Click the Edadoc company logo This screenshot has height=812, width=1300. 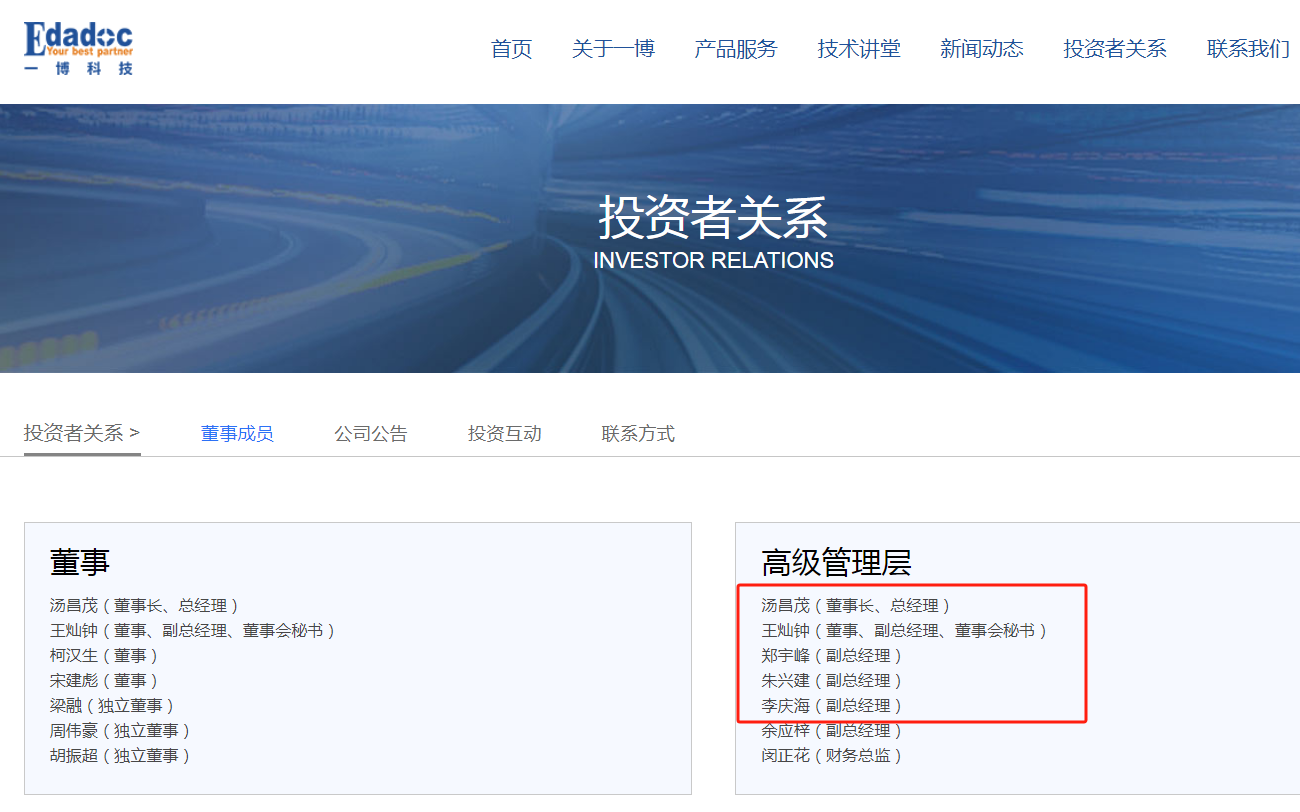[x=78, y=48]
